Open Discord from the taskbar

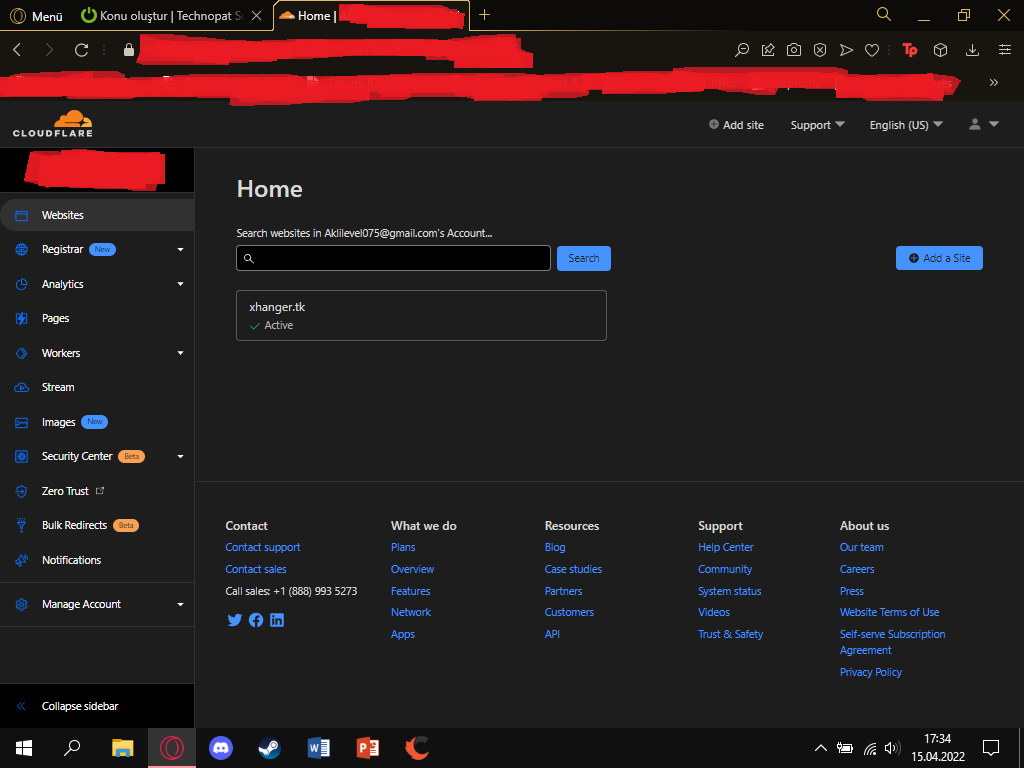tap(221, 748)
